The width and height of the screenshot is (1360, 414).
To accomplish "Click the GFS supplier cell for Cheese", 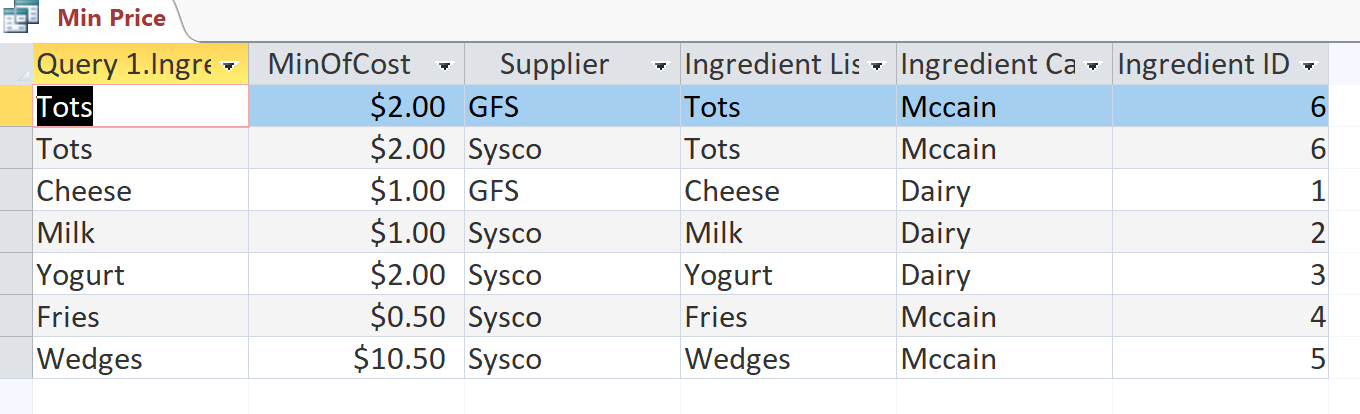I will (573, 190).
